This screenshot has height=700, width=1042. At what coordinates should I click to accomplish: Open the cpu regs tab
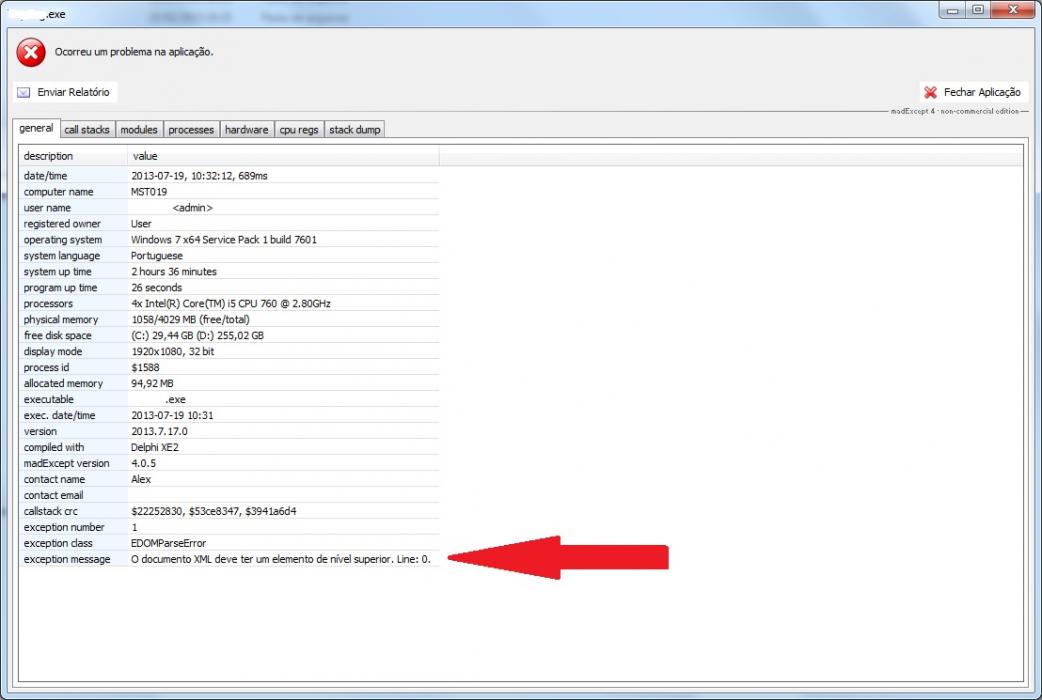299,130
